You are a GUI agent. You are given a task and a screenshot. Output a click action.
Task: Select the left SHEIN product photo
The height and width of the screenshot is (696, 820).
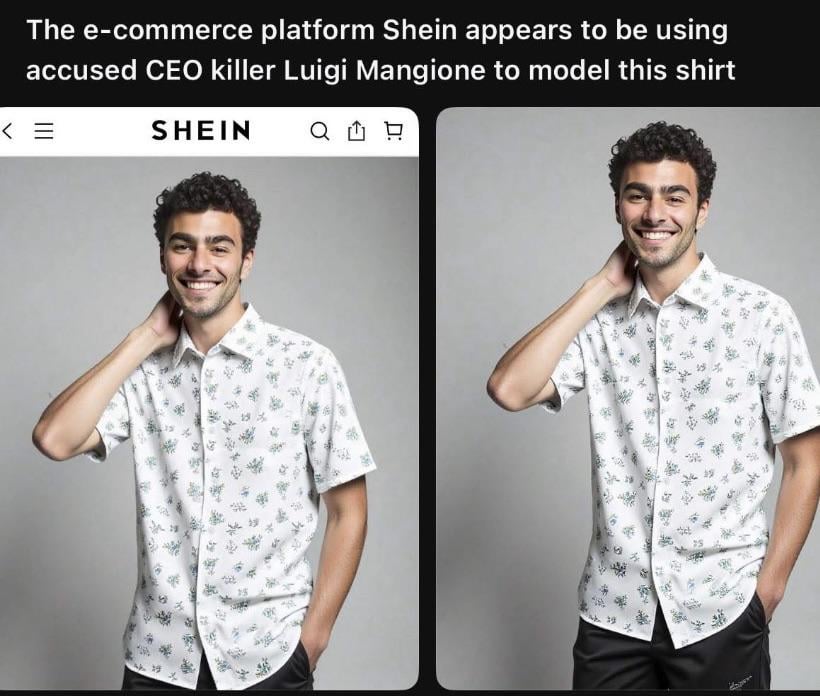pos(209,423)
